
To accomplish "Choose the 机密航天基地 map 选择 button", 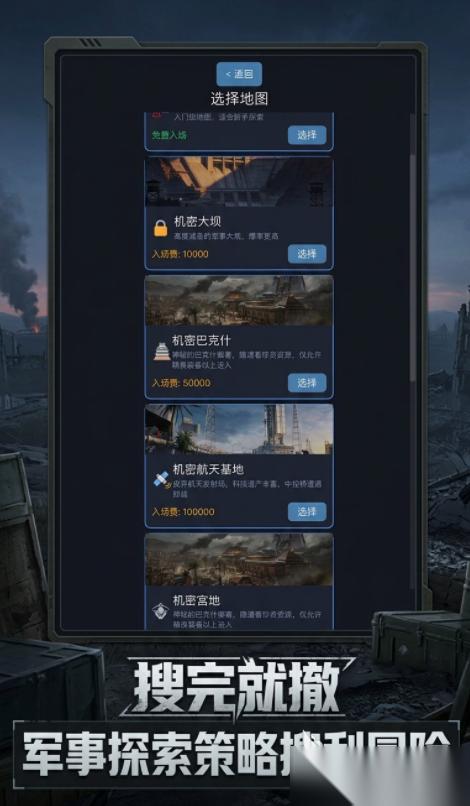I will tap(307, 512).
